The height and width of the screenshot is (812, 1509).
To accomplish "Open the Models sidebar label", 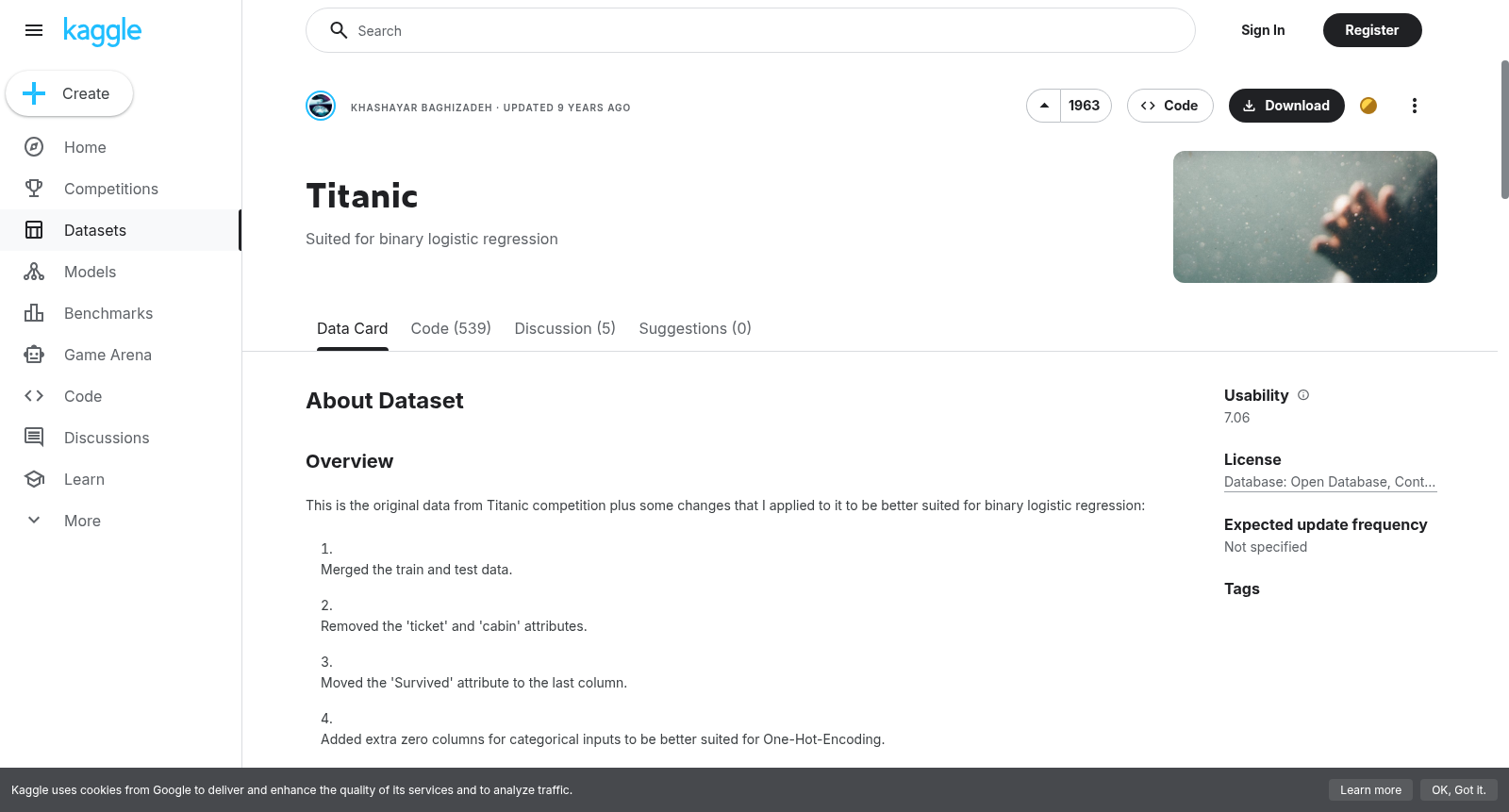I will point(91,272).
